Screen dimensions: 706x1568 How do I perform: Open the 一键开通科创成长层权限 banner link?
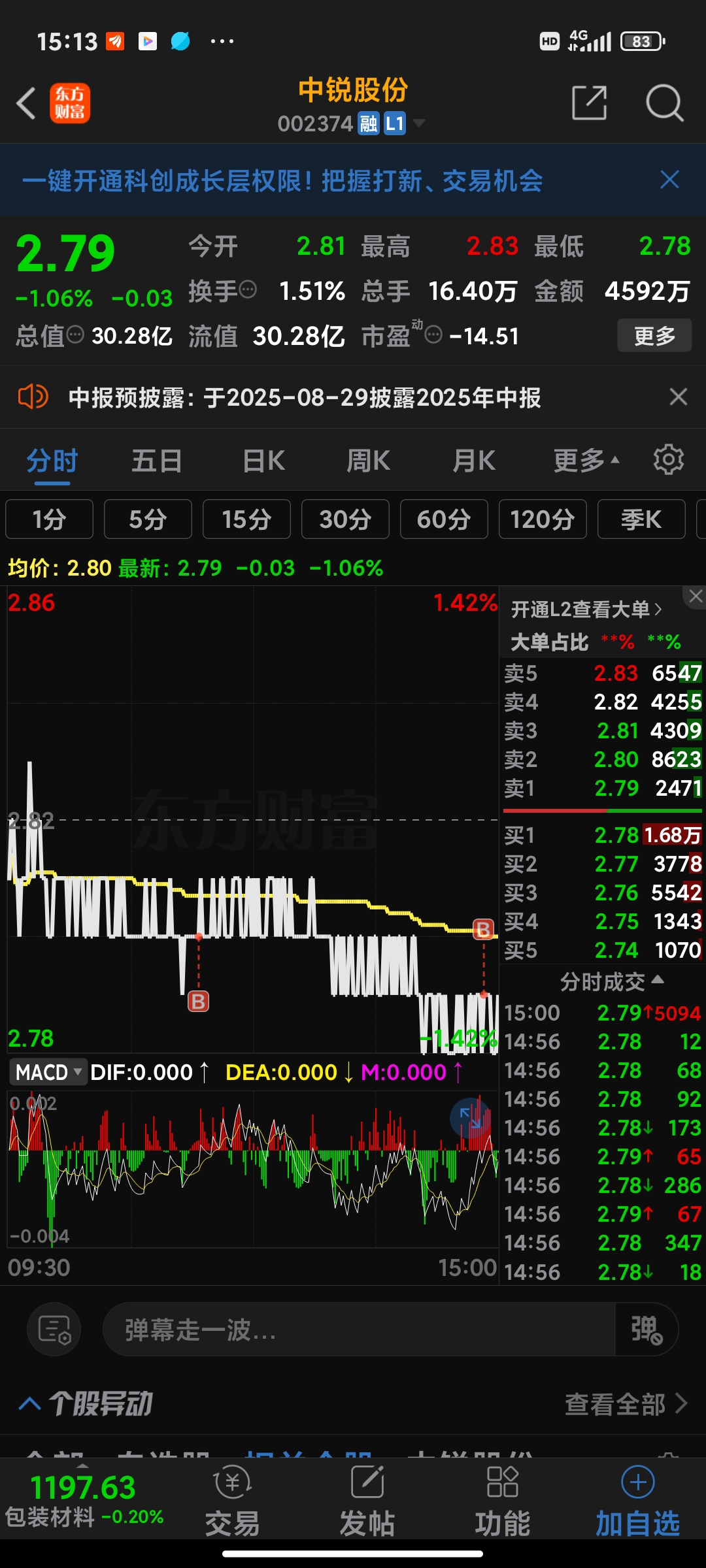coord(282,181)
